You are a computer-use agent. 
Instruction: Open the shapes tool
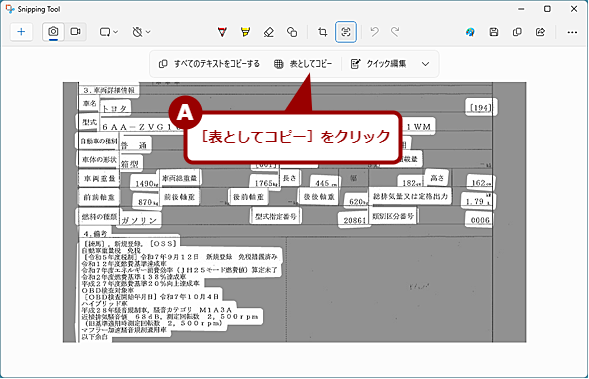[292, 32]
